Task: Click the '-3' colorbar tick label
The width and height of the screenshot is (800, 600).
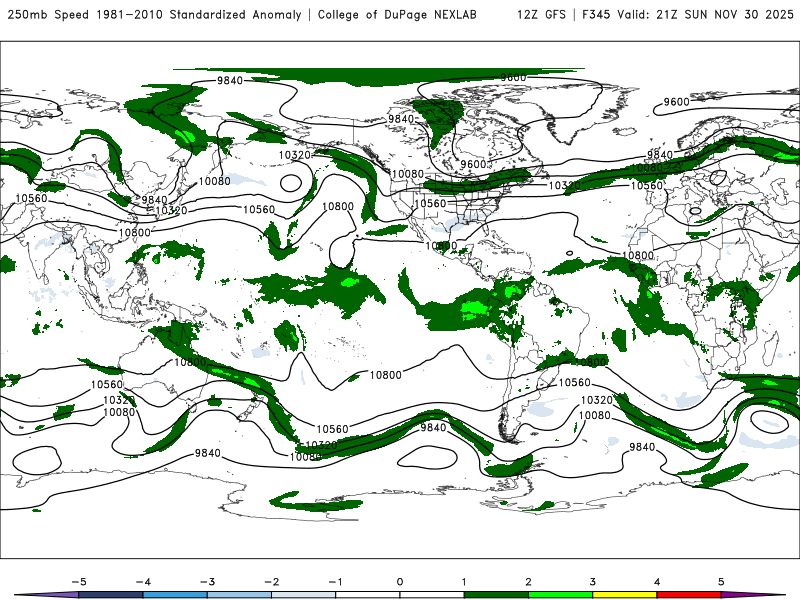Action: tap(207, 582)
